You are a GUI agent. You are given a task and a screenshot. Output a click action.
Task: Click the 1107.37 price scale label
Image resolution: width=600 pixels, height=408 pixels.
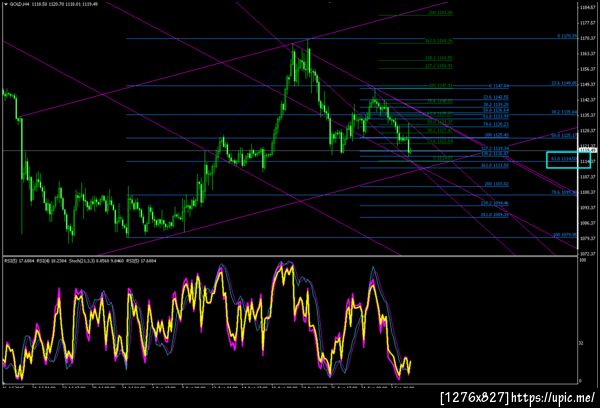587,177
